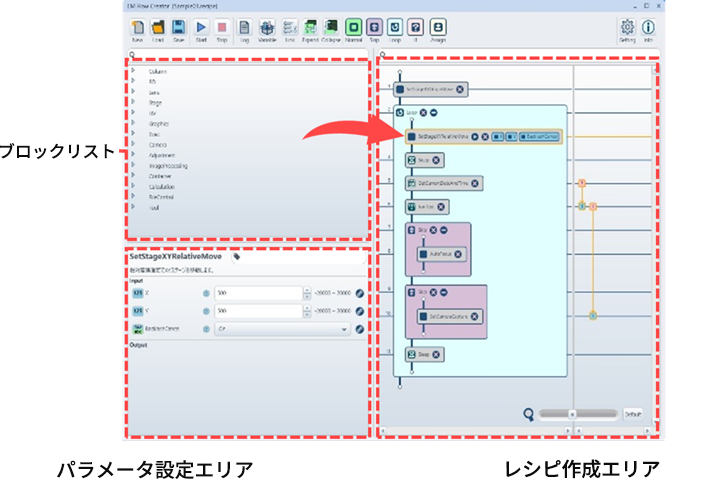Click the Load file icon
This screenshot has height=500, width=707.
pyautogui.click(x=157, y=30)
